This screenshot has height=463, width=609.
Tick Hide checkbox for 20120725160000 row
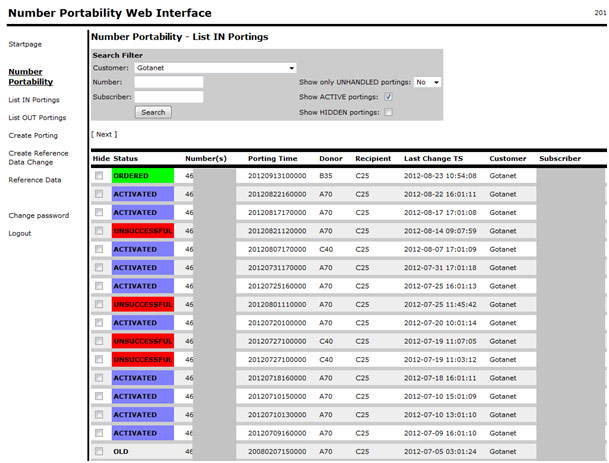99,286
